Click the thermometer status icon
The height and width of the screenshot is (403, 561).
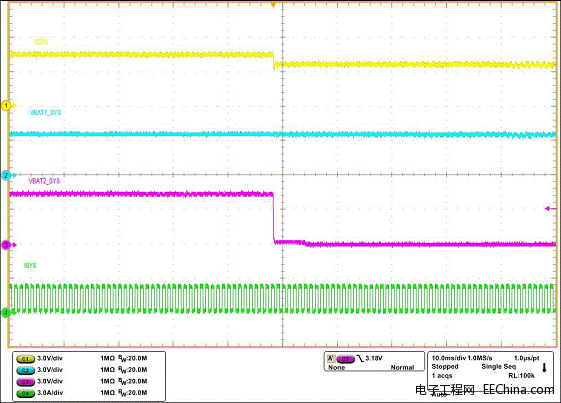(x=544, y=368)
